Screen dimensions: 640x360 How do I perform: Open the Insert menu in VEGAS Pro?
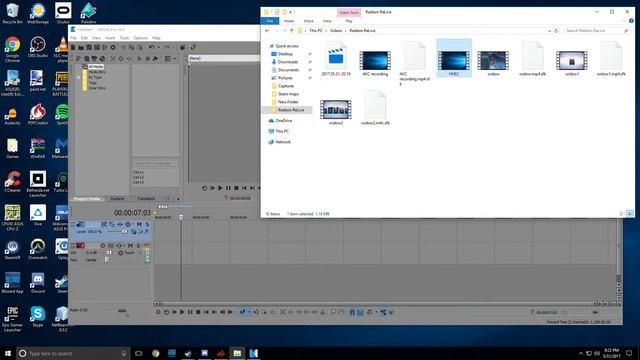[110, 38]
